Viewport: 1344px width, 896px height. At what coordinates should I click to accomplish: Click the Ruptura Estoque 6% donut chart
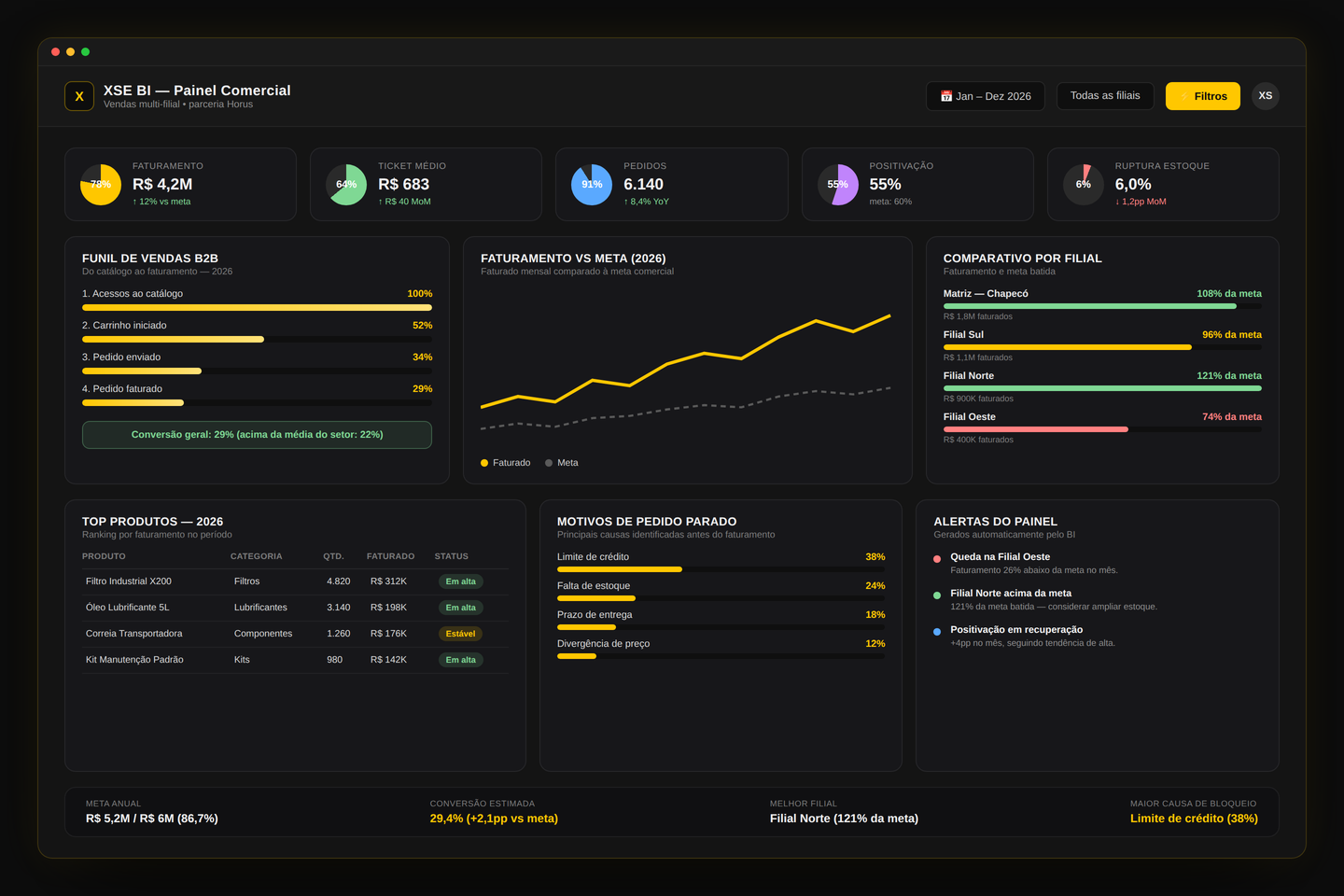pyautogui.click(x=1084, y=185)
